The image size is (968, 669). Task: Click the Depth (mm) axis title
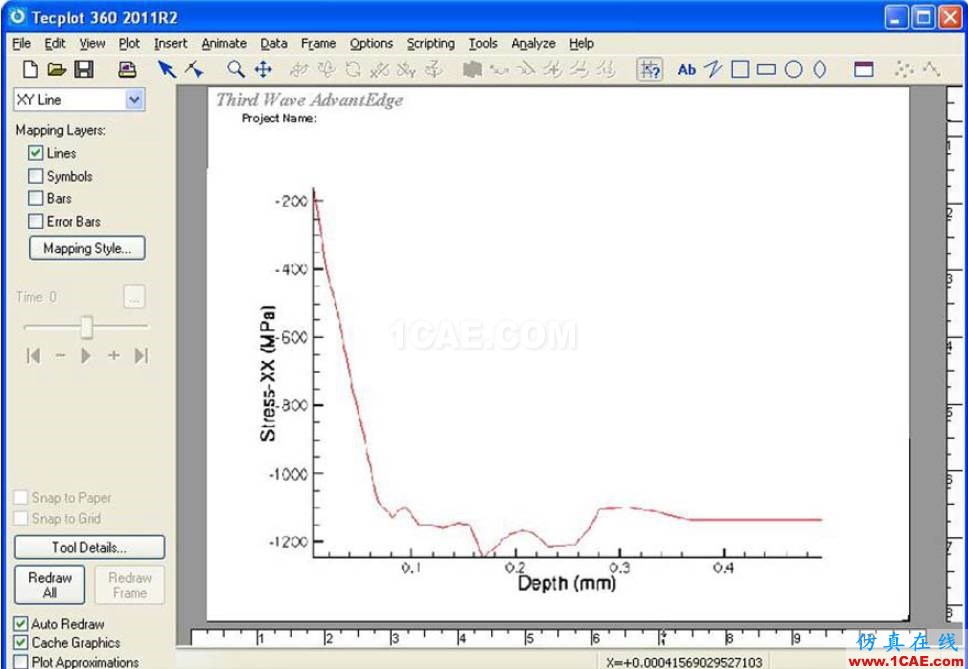click(567, 583)
